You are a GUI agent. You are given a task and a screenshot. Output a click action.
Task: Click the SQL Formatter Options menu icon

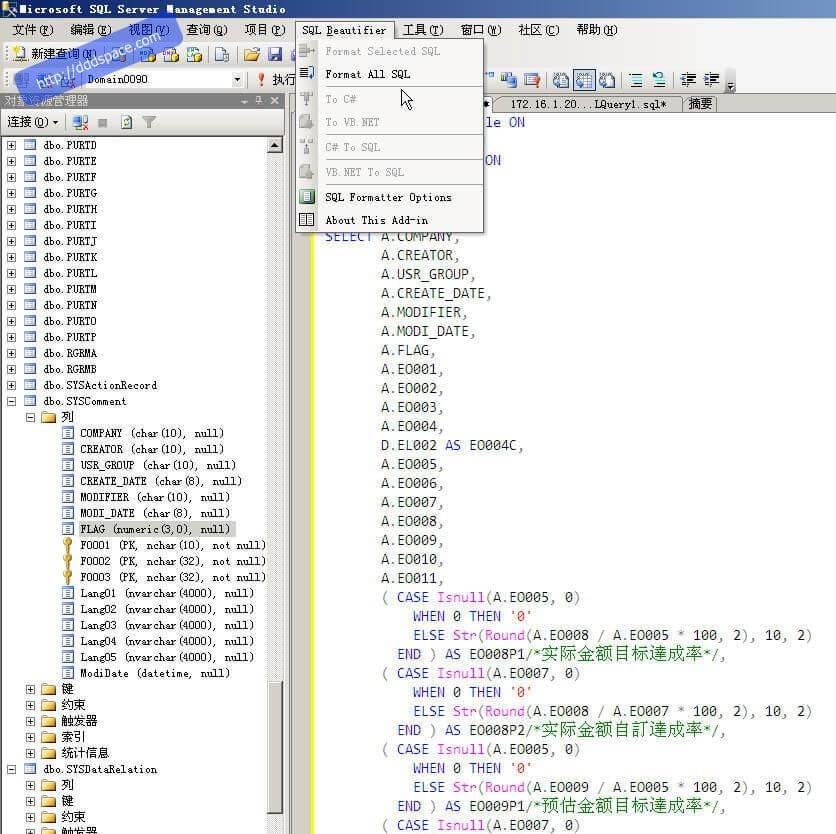click(x=307, y=197)
